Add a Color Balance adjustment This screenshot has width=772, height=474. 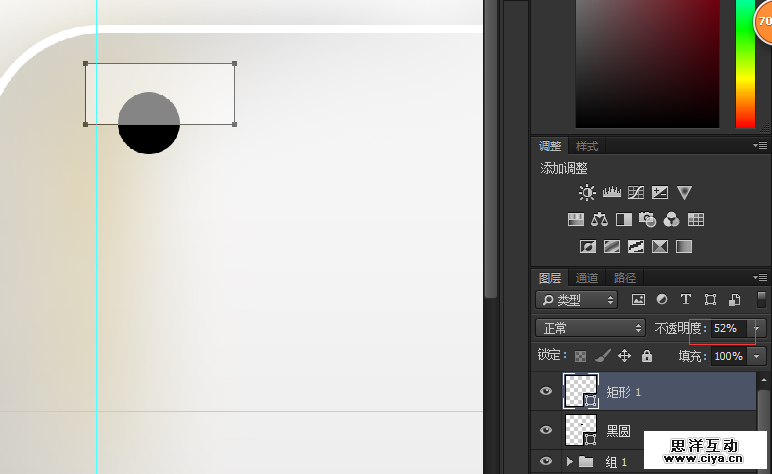[x=600, y=220]
